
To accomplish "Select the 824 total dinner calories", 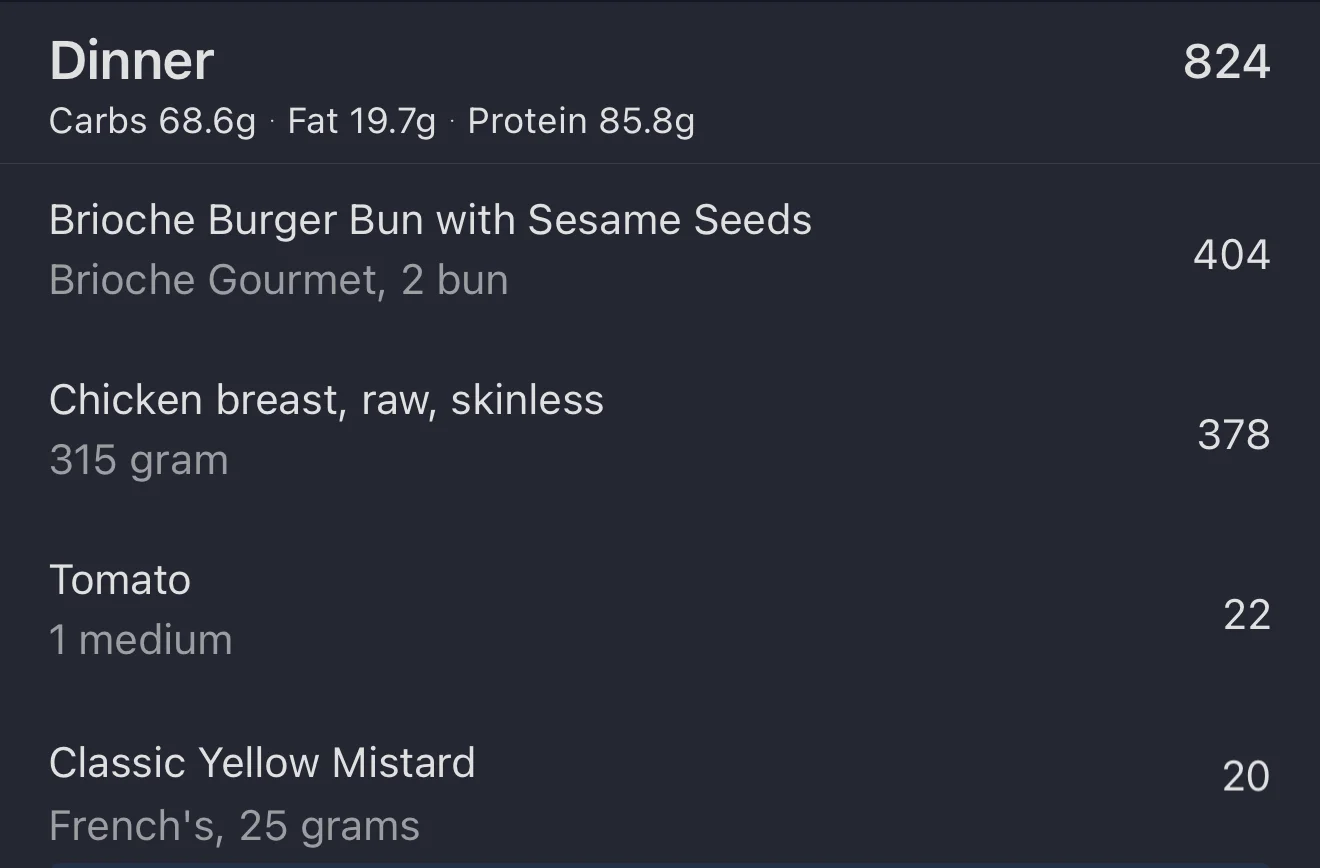I will tap(1226, 62).
